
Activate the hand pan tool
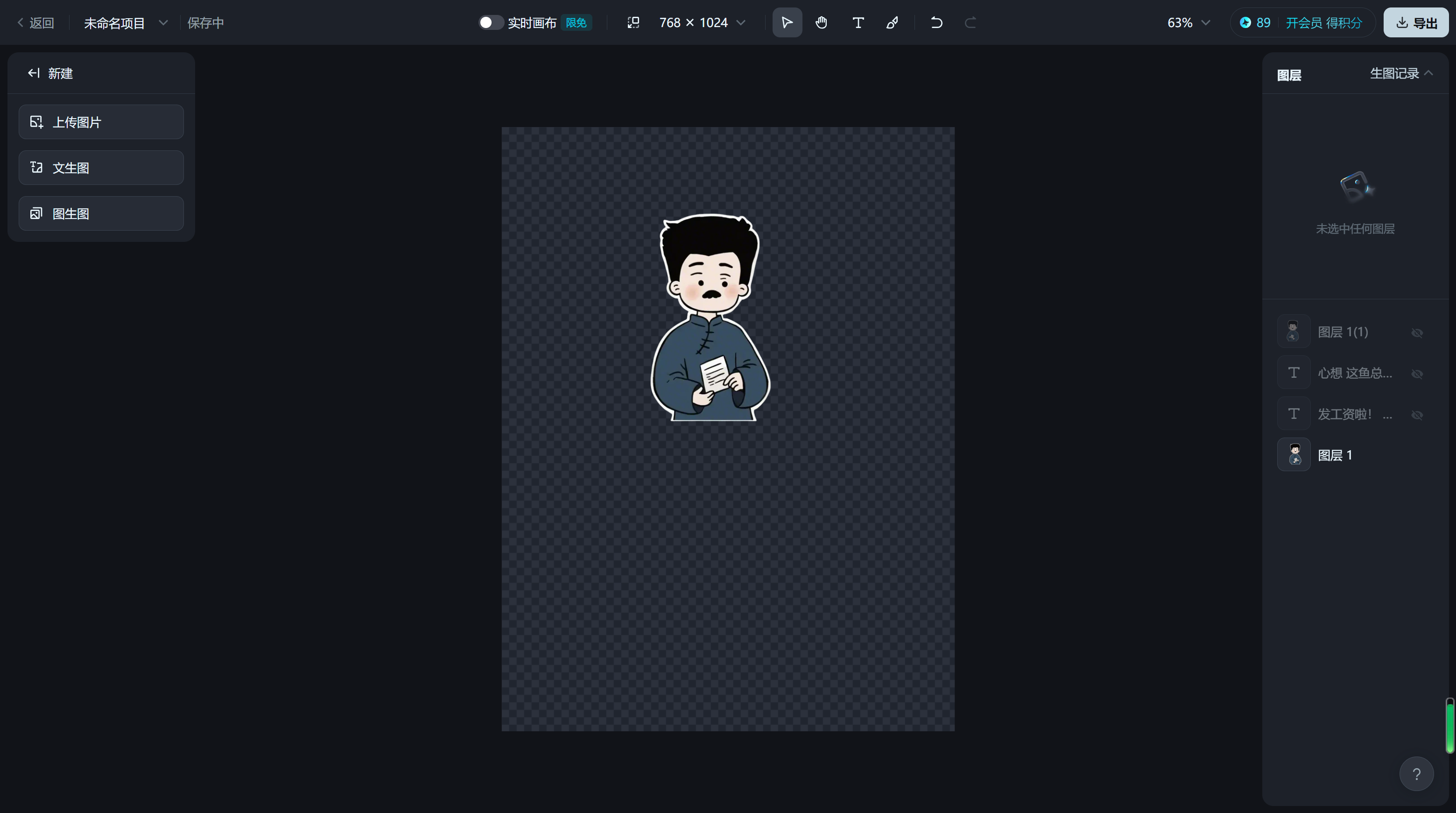pyautogui.click(x=821, y=22)
